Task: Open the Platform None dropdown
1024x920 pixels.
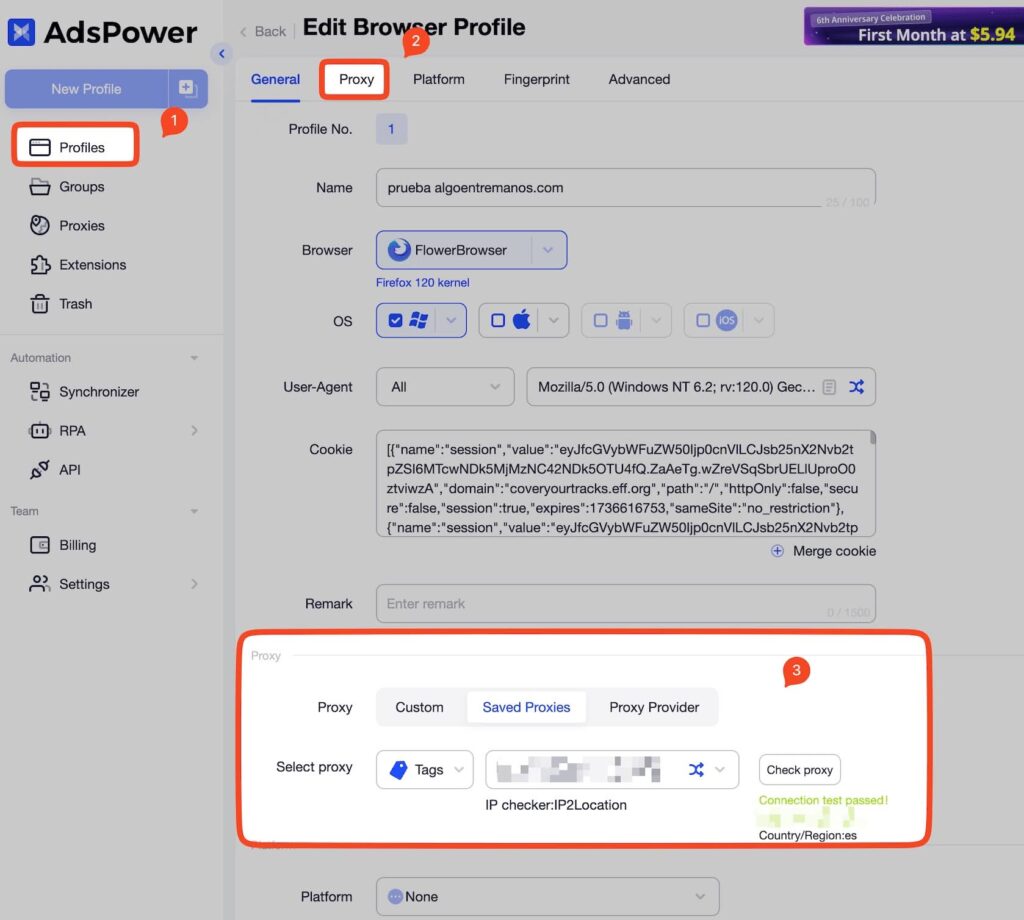Action: click(x=547, y=897)
